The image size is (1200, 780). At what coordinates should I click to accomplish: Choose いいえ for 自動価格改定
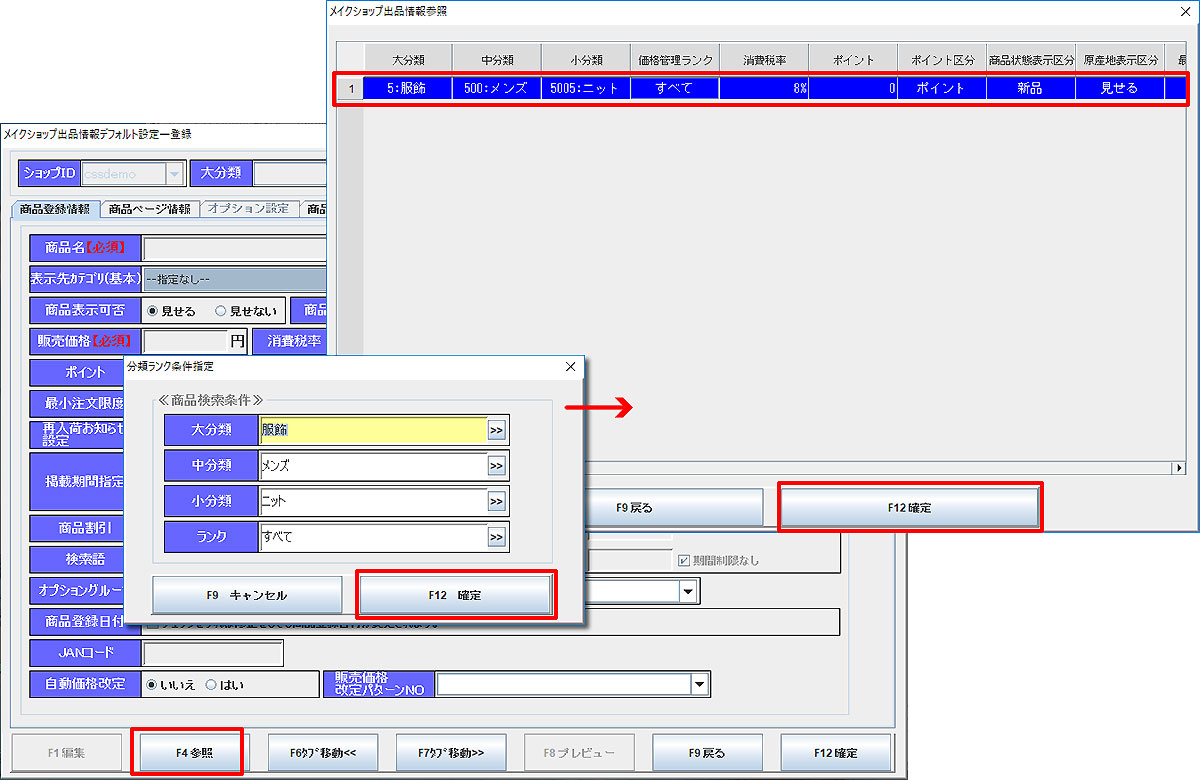pyautogui.click(x=152, y=685)
